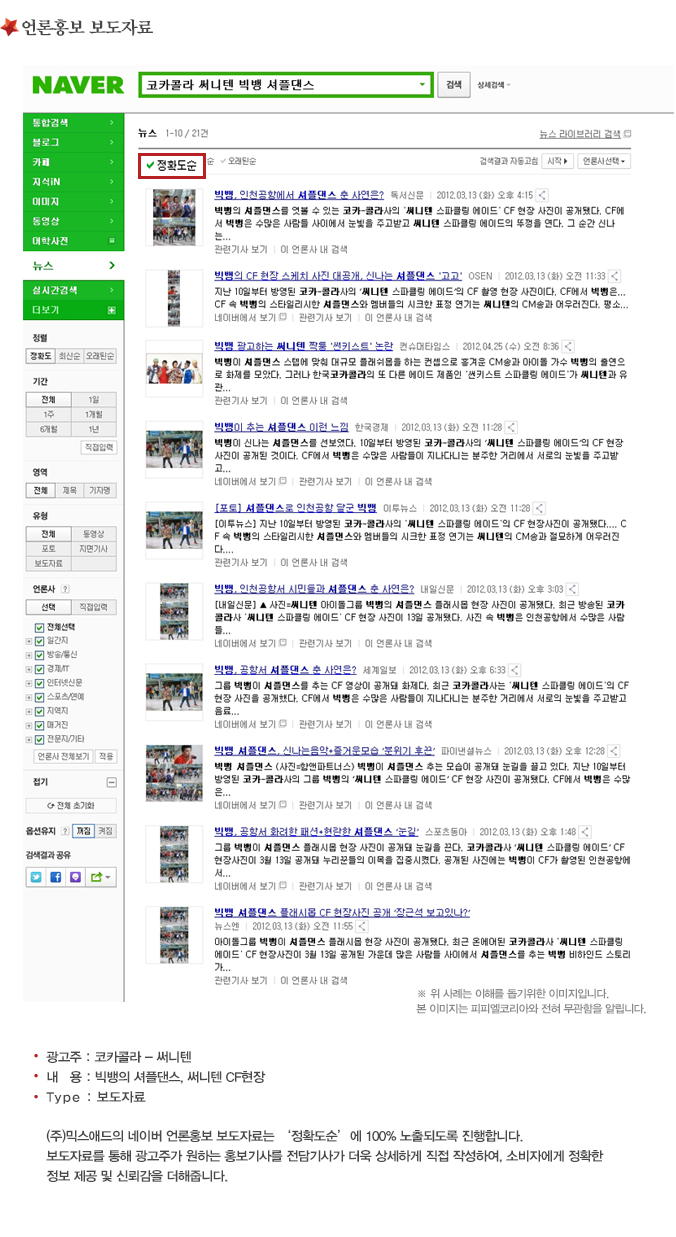
Task: Open the 언론사선택 dropdown
Action: (606, 160)
